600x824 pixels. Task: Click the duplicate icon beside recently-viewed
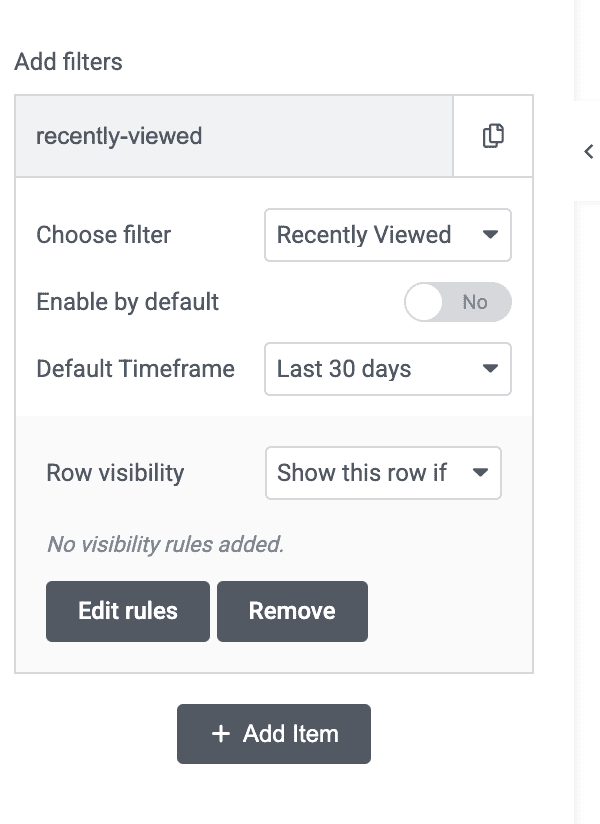click(x=493, y=136)
